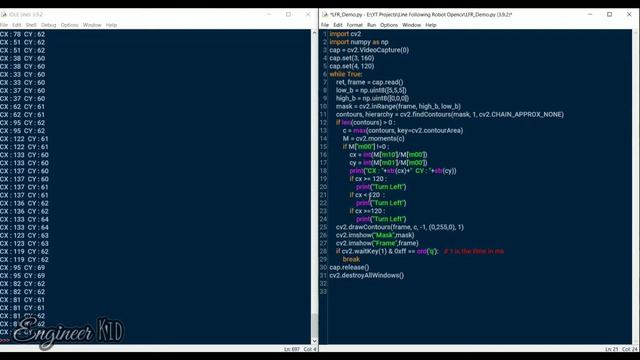640x360 pixels.
Task: Close the LFR_Demo.py editor window
Action: [x=629, y=14]
